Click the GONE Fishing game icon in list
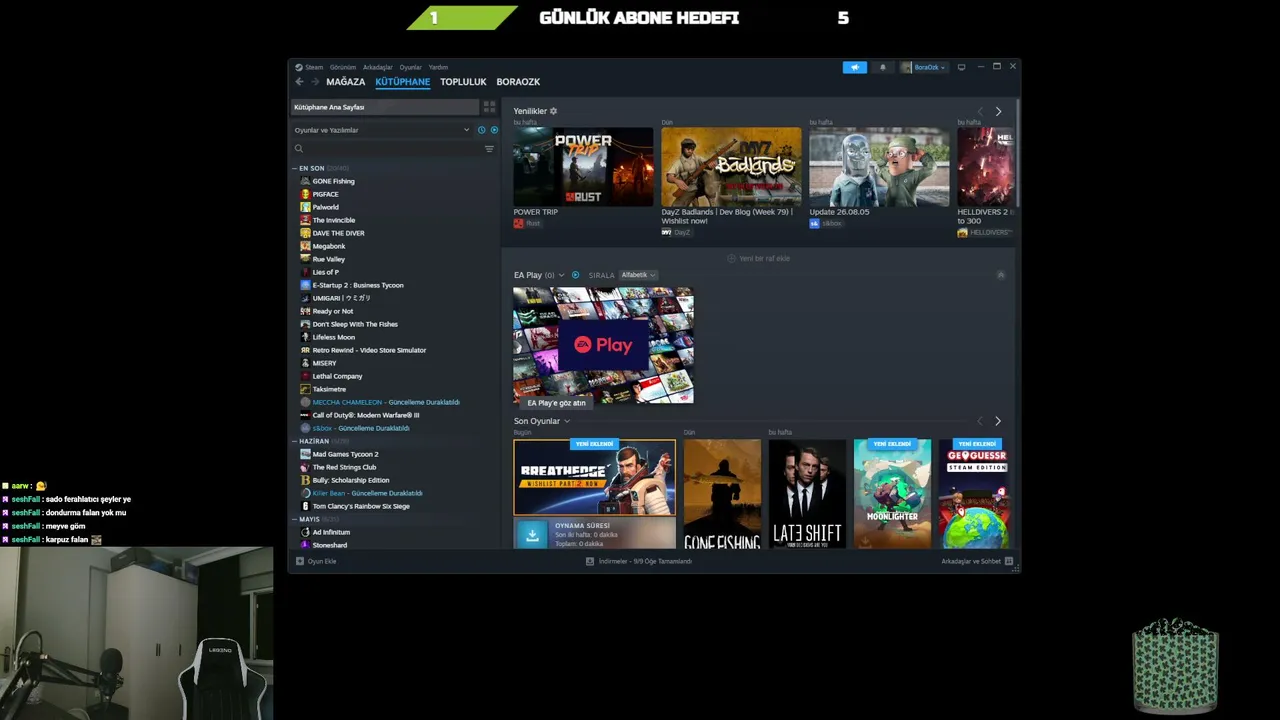The image size is (1280, 720). click(x=305, y=181)
